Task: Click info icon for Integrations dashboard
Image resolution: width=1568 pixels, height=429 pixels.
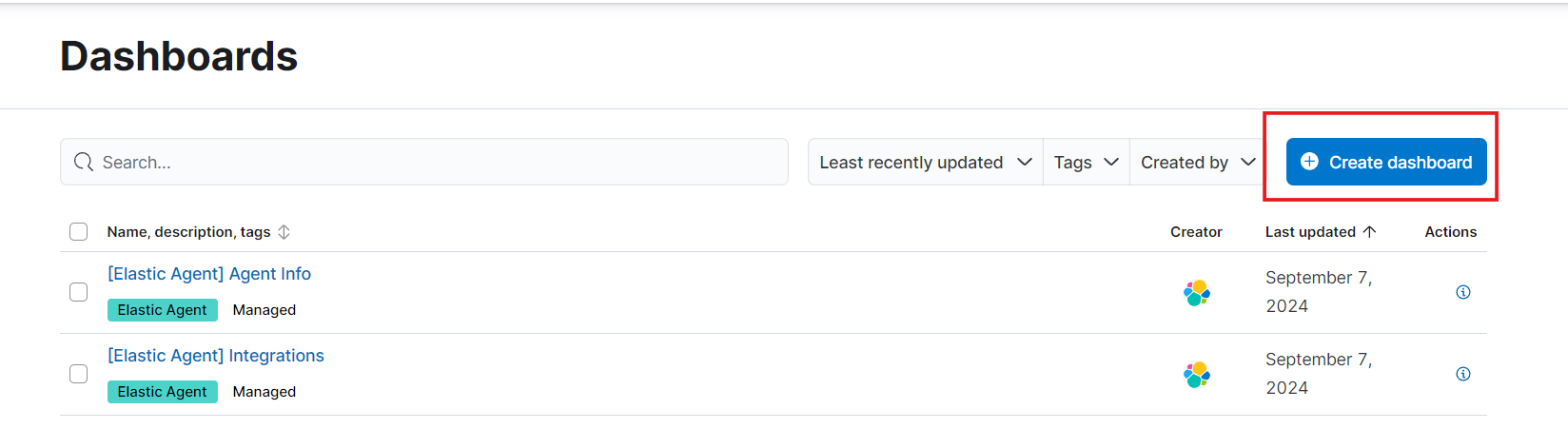Action: click(x=1463, y=374)
